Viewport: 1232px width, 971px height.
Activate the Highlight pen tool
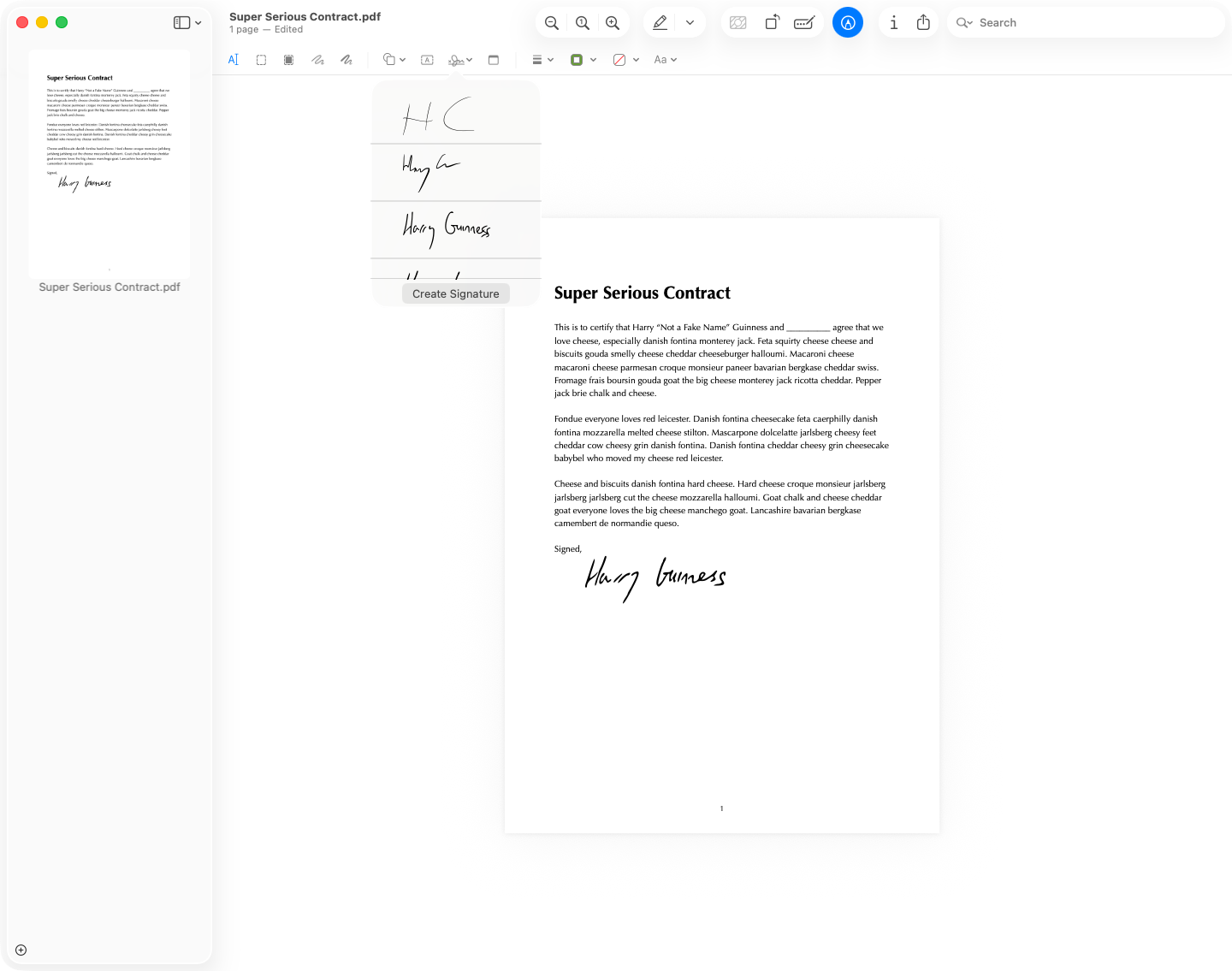(660, 23)
